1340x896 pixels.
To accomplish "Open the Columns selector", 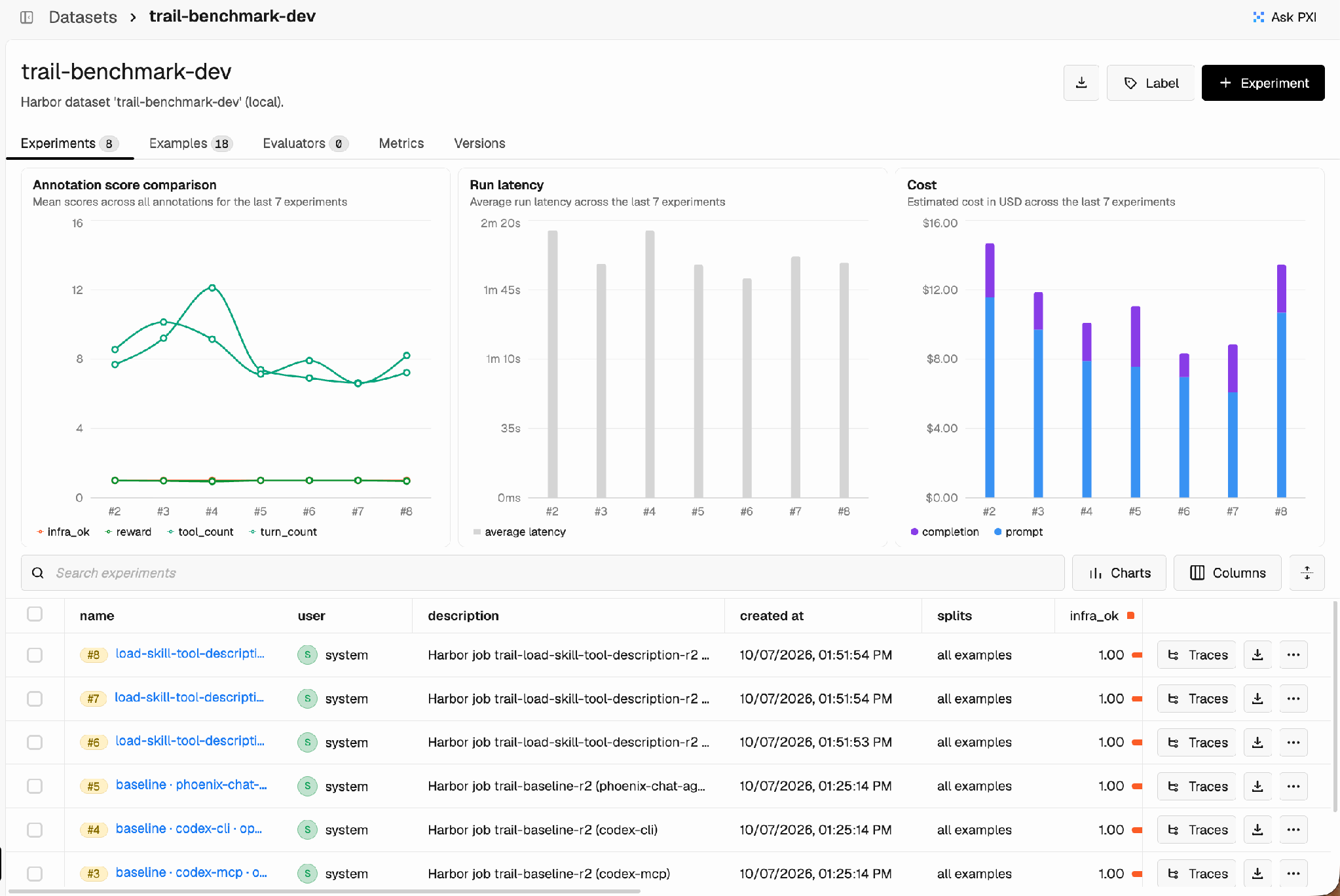I will point(1227,572).
